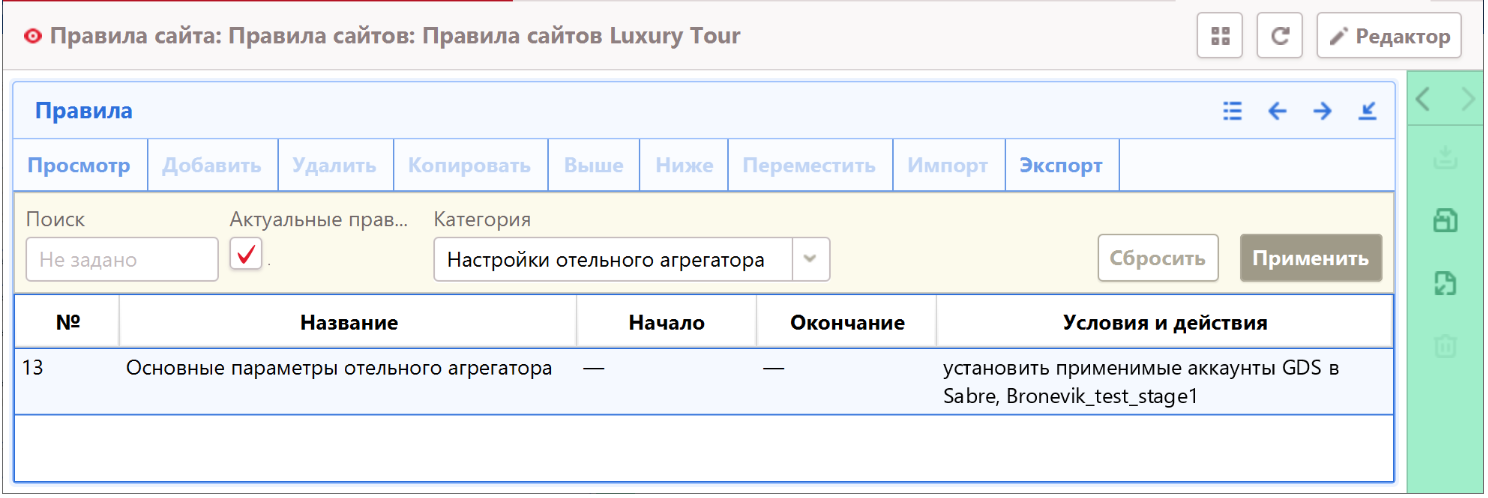Click the red target icon beside page title
The height and width of the screenshot is (498, 1488).
tap(34, 37)
